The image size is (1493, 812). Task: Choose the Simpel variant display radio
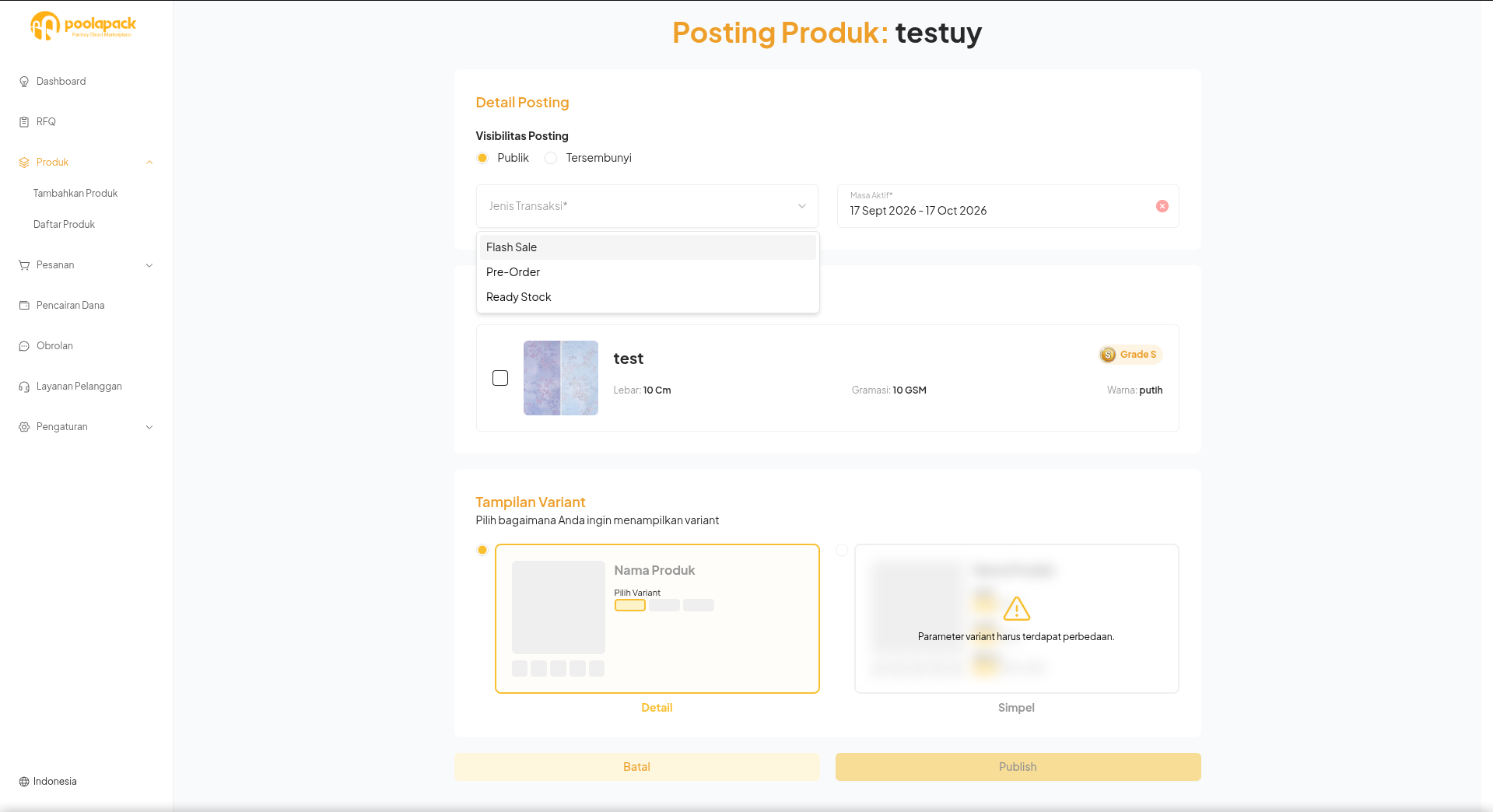[x=842, y=550]
